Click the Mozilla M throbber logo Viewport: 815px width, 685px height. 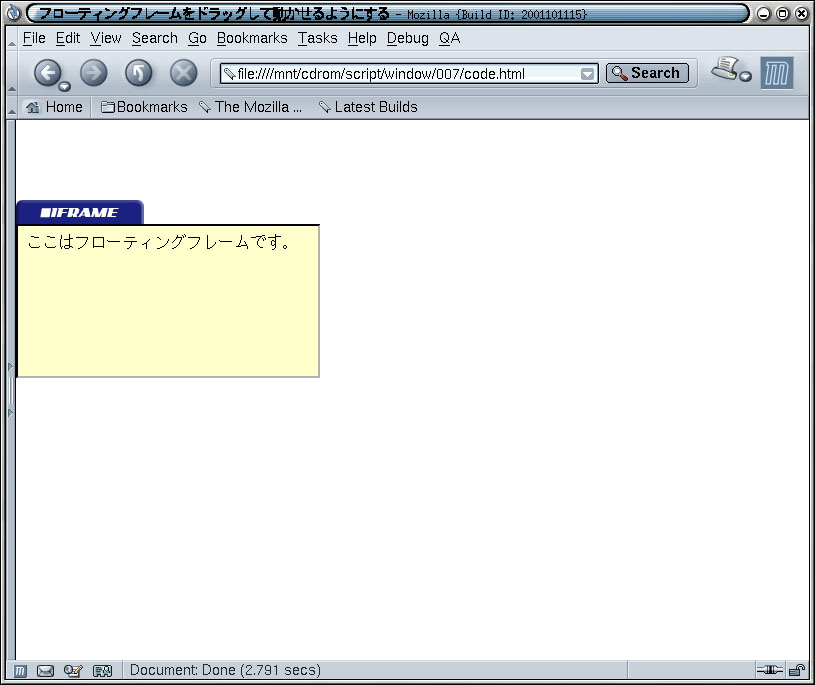pos(777,73)
